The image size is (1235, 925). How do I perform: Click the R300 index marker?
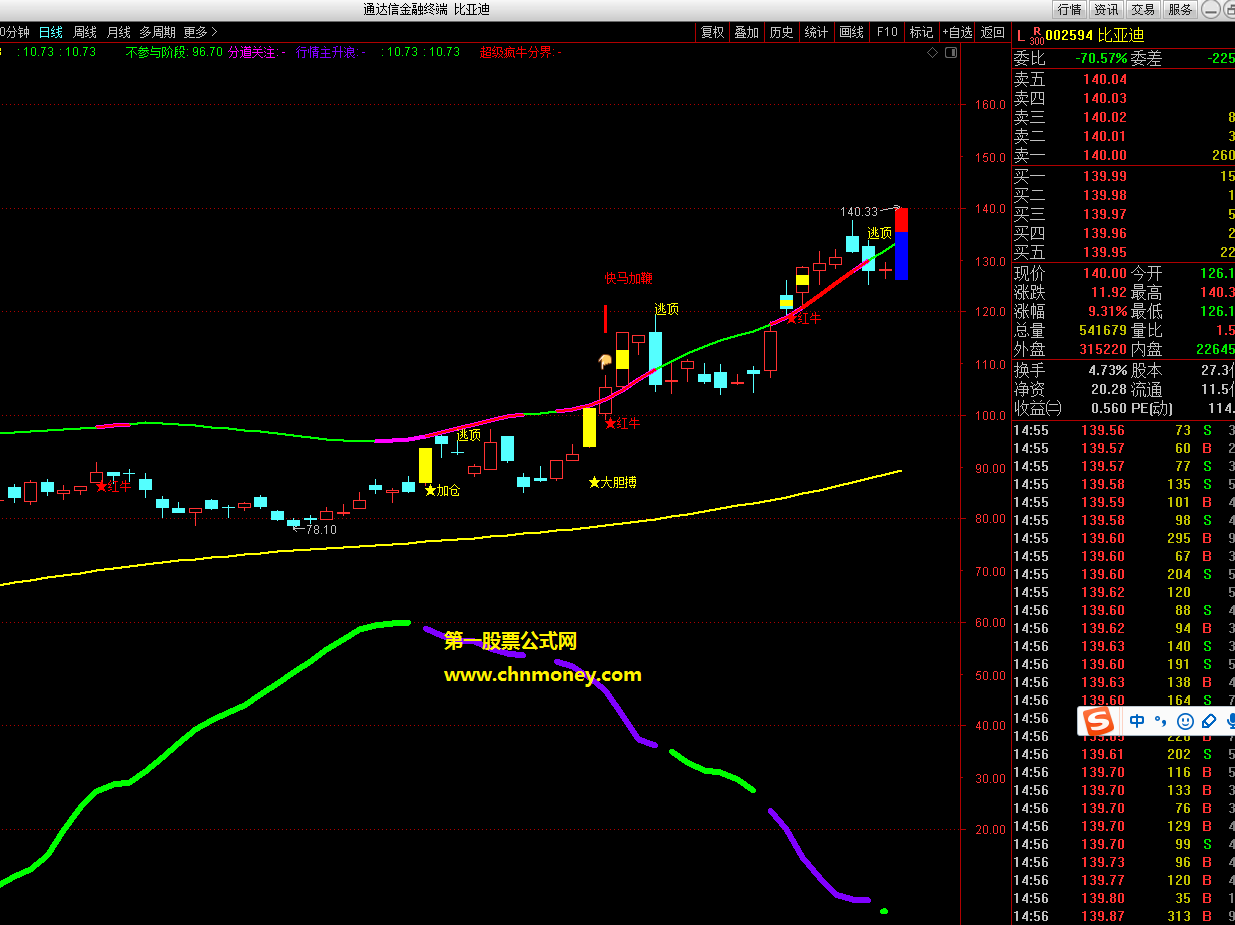[1037, 36]
